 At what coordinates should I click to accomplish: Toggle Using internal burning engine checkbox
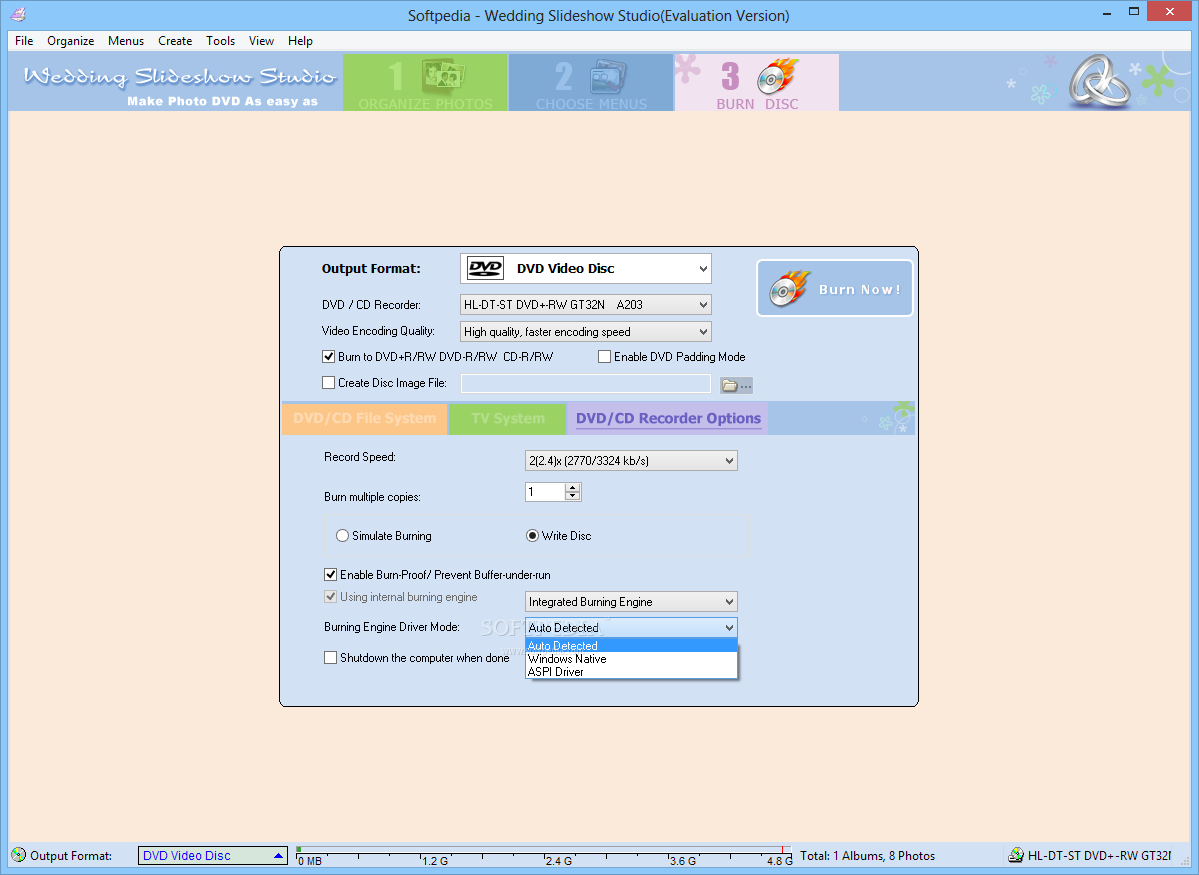point(330,597)
